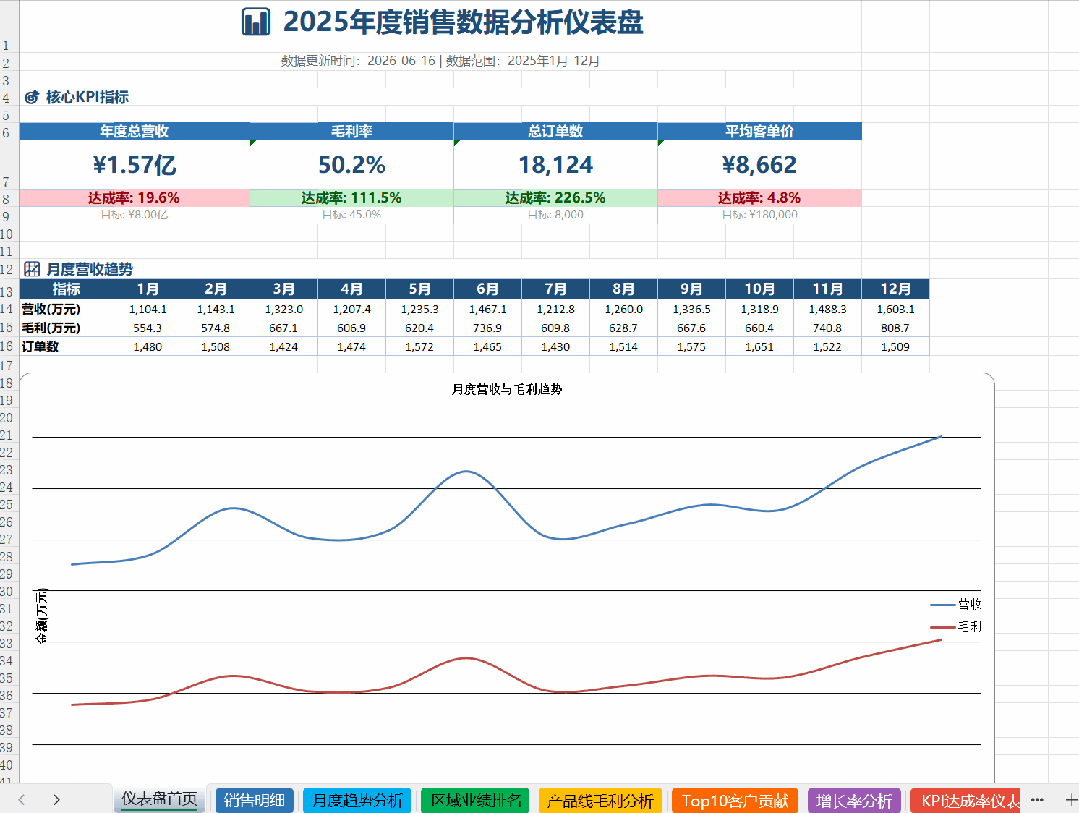Select the 毛利 legend entry in the chart
The height and width of the screenshot is (813, 1079).
coord(956,626)
